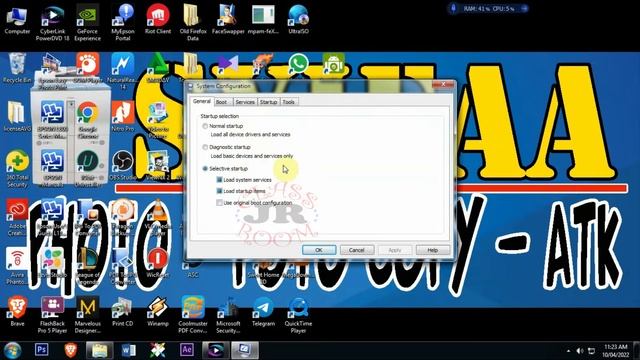Image resolution: width=640 pixels, height=360 pixels.
Task: Toggle the Load startup items checkbox
Action: (219, 191)
